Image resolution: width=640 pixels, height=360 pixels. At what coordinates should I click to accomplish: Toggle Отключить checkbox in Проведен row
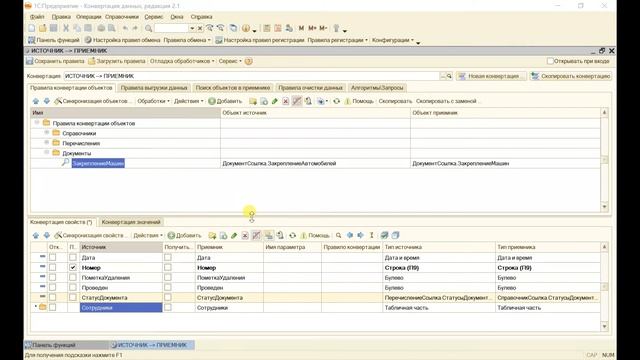click(x=53, y=288)
